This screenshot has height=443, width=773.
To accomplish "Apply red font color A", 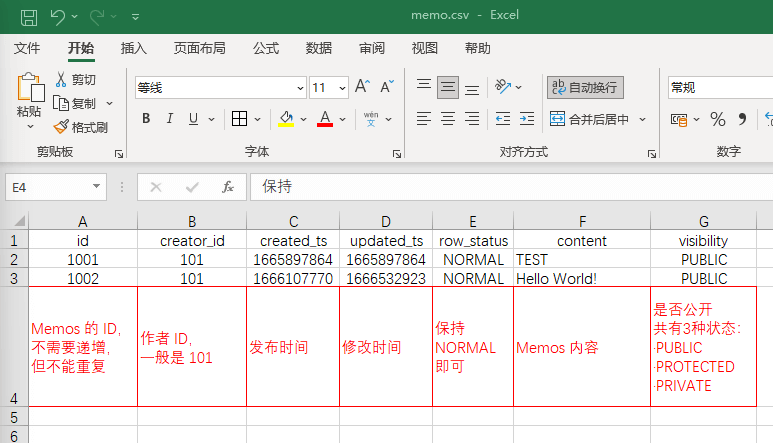I will click(x=325, y=119).
